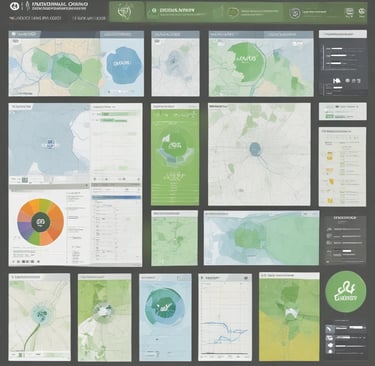Click the green button in the small white panel

329,116
